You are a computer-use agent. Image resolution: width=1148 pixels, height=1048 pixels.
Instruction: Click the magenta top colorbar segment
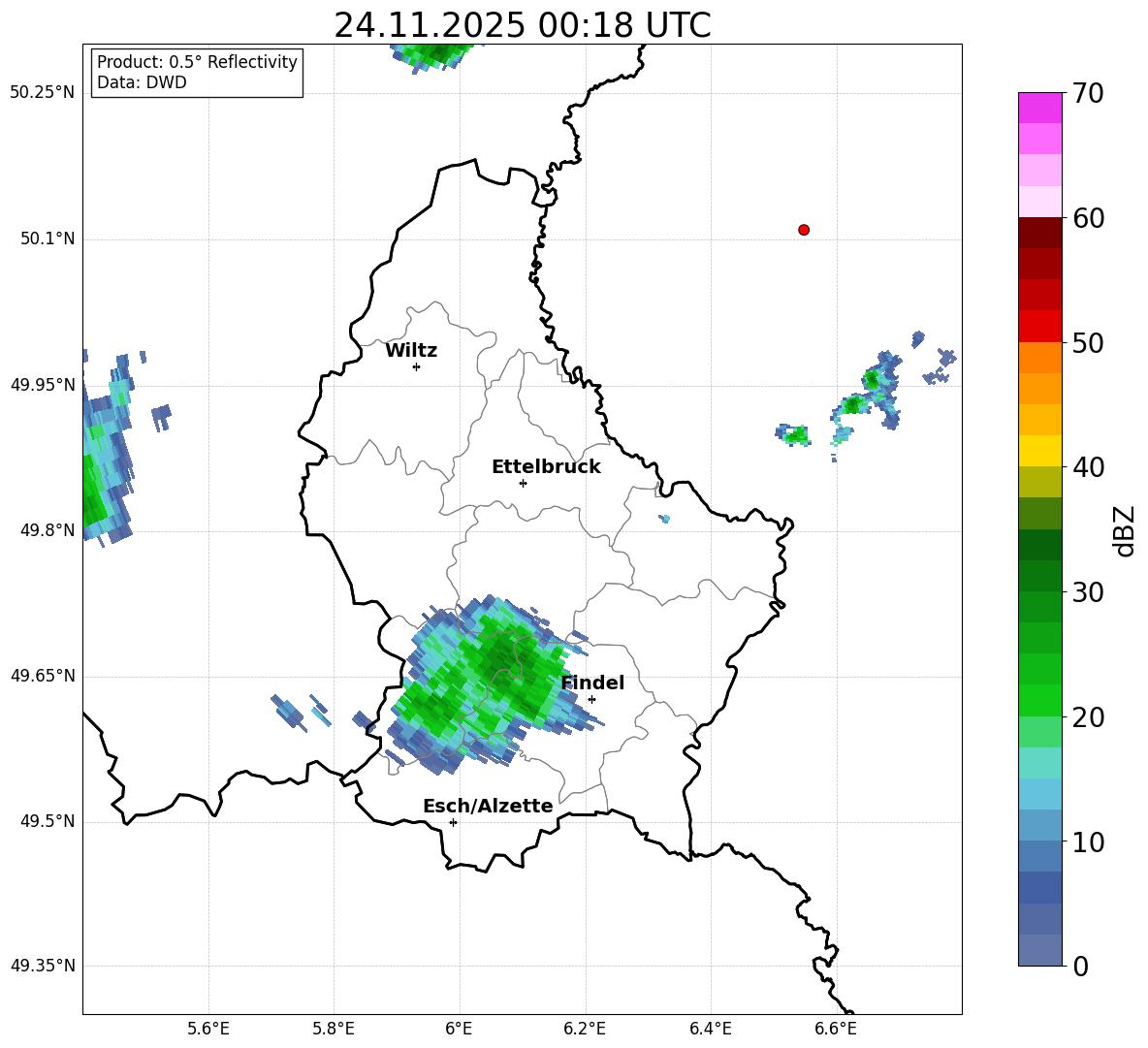(x=1039, y=108)
